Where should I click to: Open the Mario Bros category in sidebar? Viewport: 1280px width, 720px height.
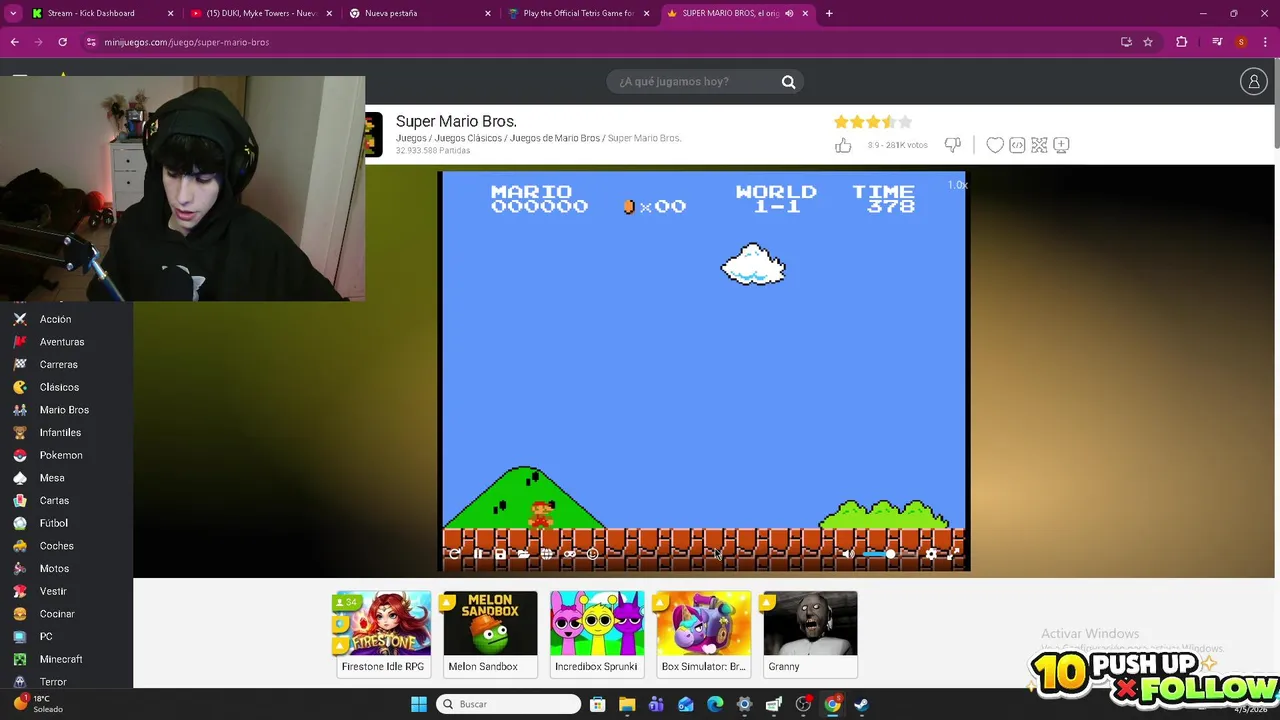pos(66,410)
